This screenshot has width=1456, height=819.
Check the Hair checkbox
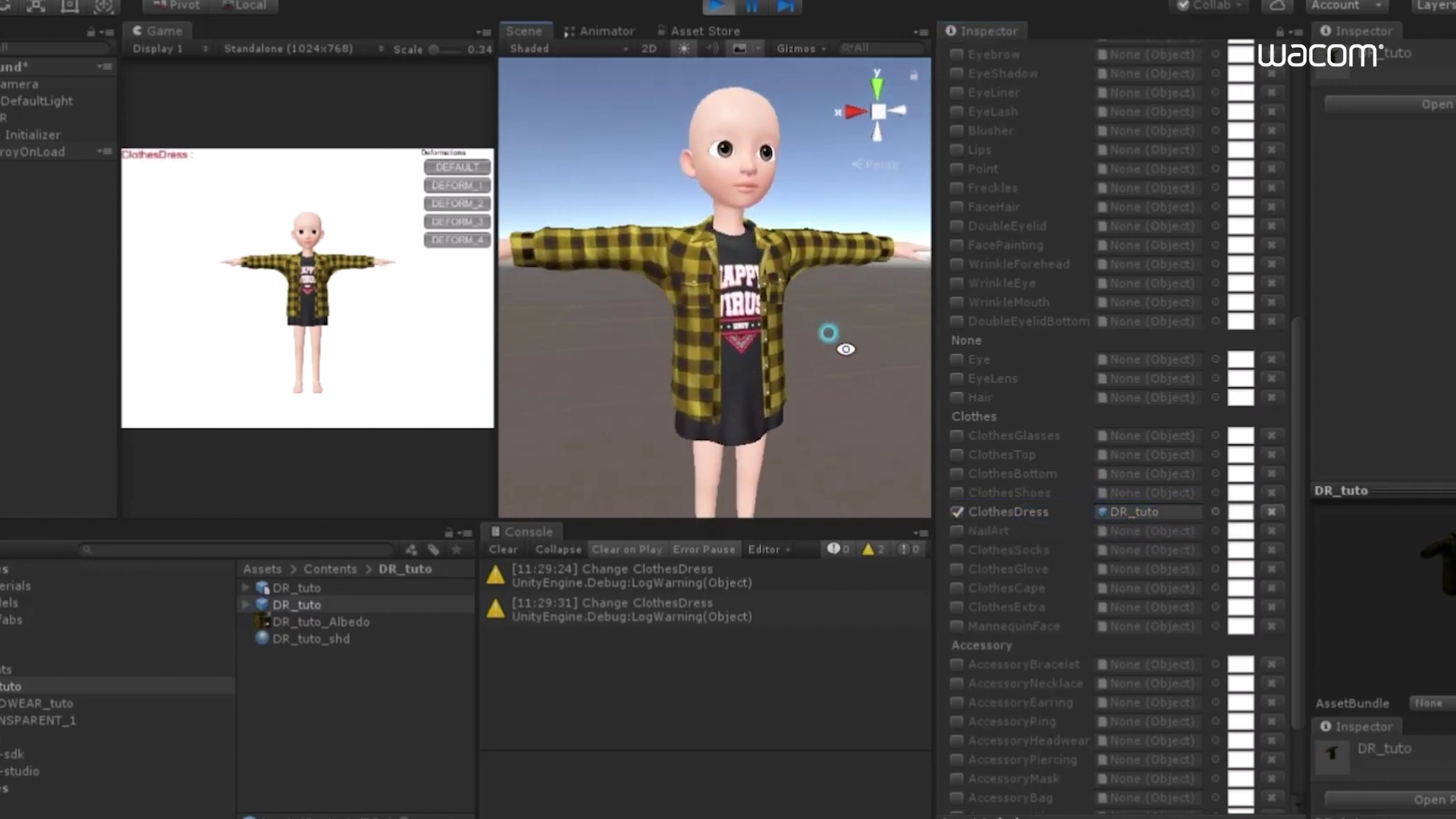click(x=958, y=397)
